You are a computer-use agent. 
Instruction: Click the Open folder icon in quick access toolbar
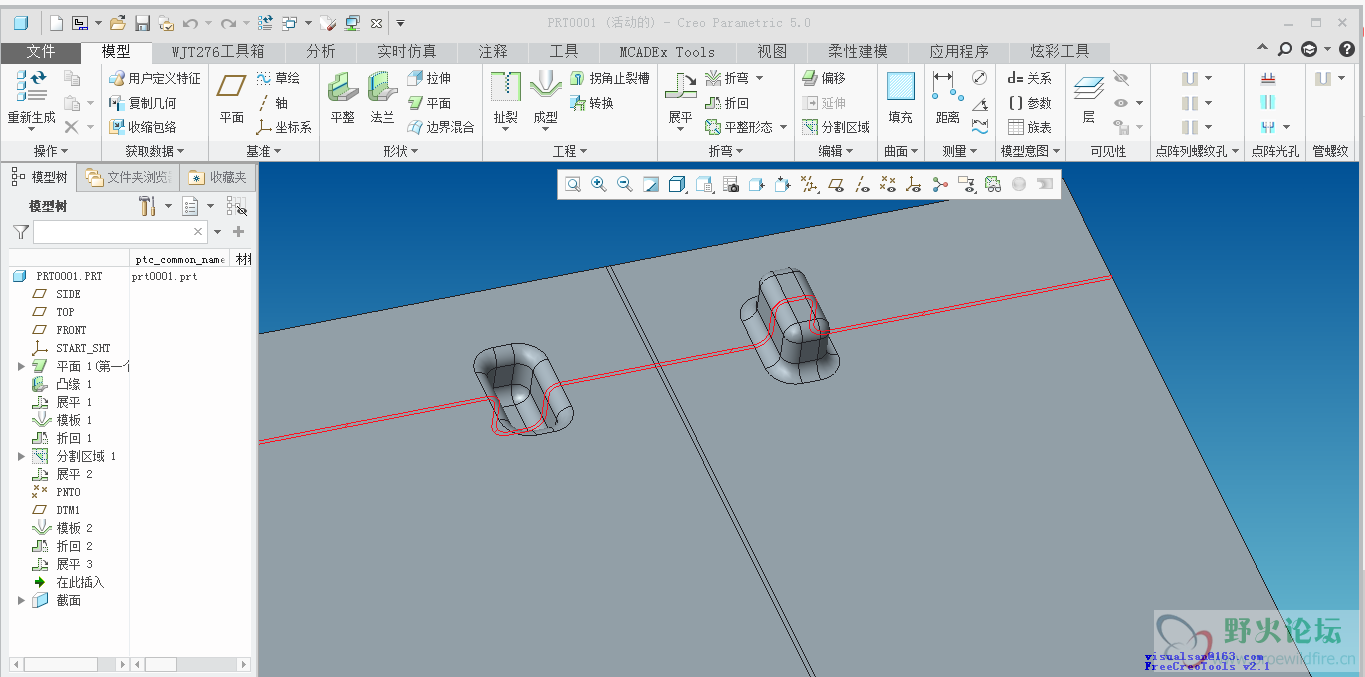click(x=118, y=22)
